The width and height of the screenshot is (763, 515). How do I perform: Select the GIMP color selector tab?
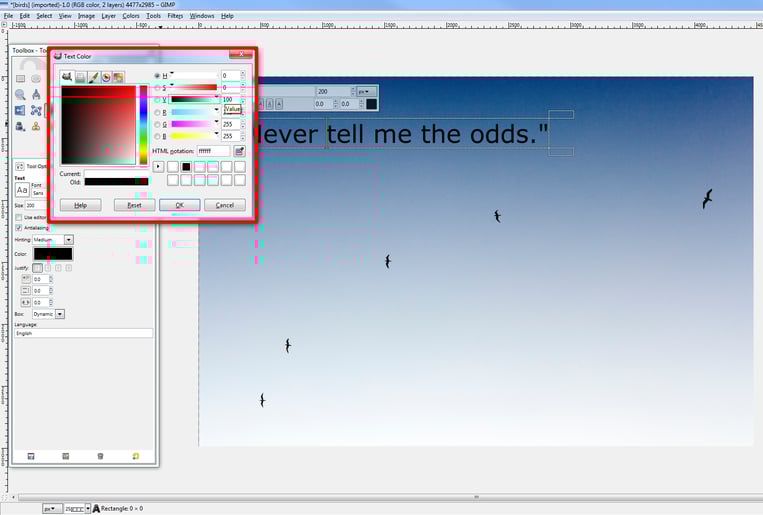point(67,77)
